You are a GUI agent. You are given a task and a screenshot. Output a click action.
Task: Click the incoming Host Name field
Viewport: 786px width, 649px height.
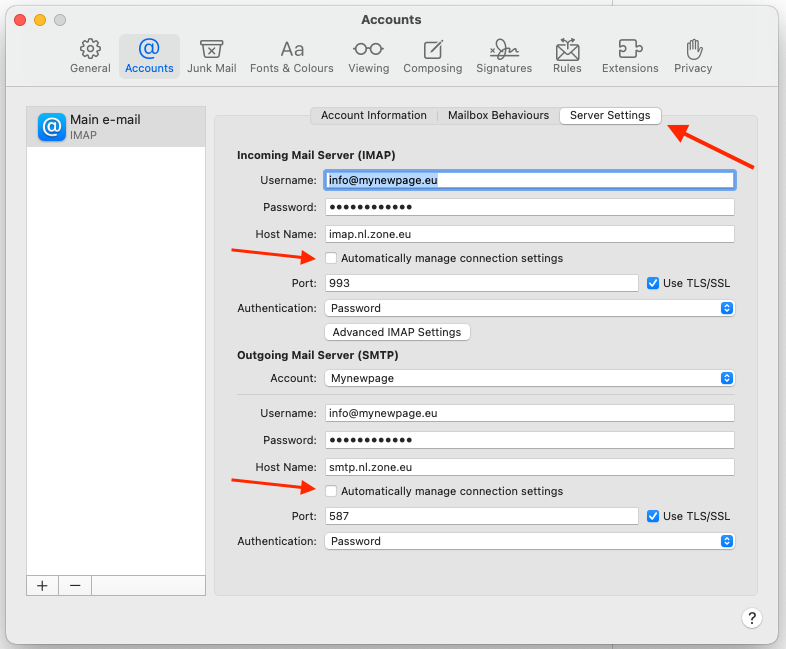click(529, 234)
